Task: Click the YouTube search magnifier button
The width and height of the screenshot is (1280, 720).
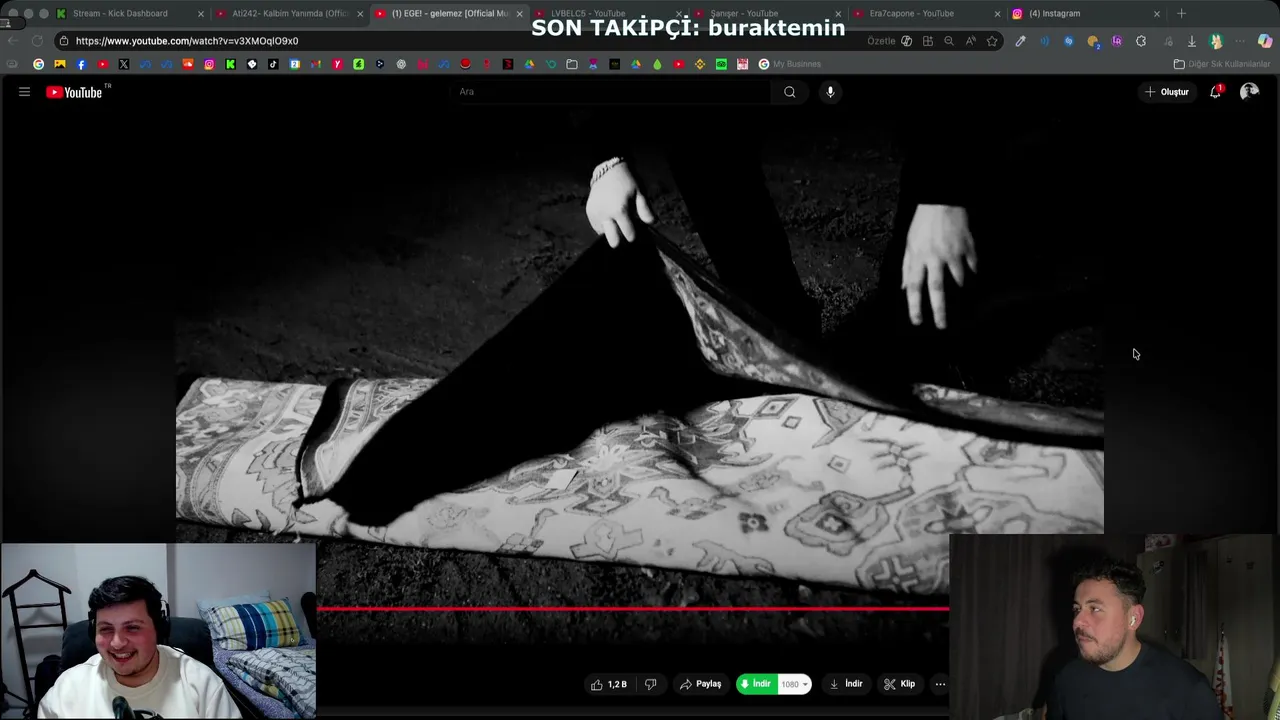Action: click(790, 92)
